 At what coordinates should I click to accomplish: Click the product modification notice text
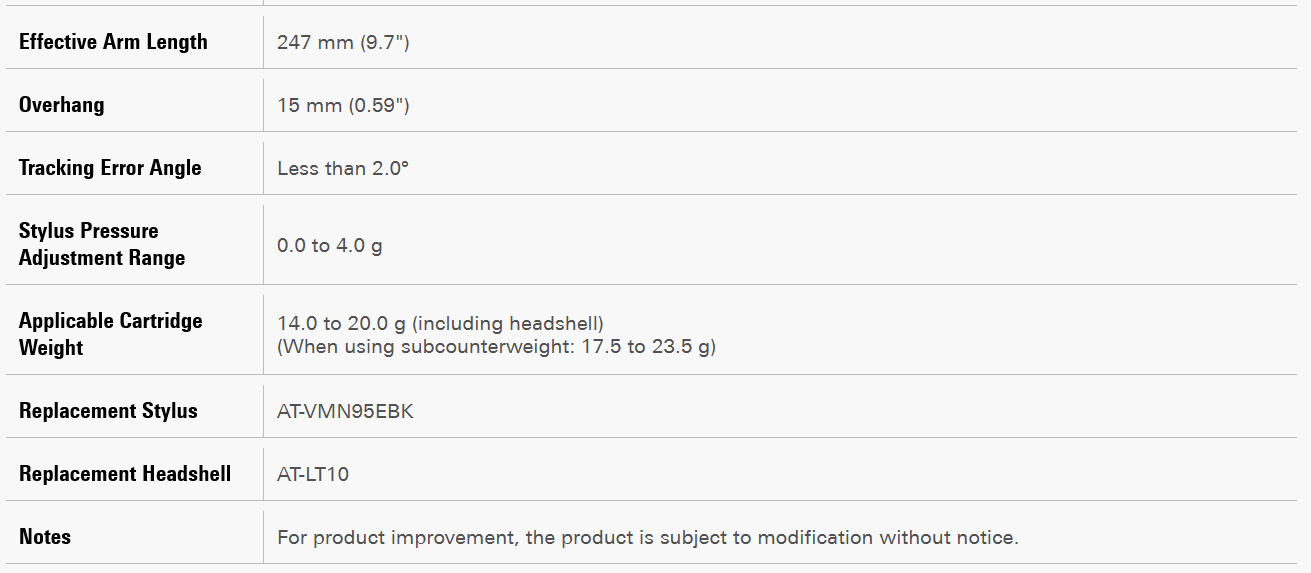point(647,537)
